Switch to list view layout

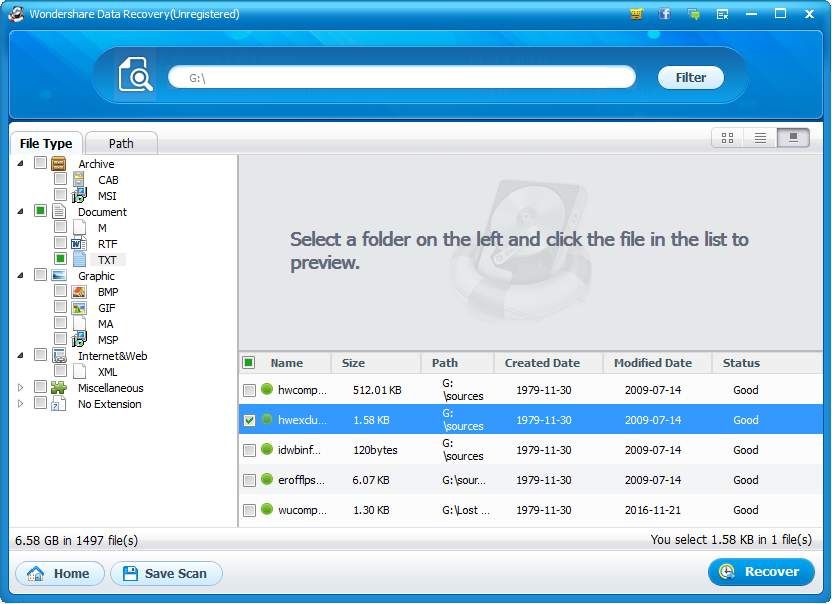point(760,138)
